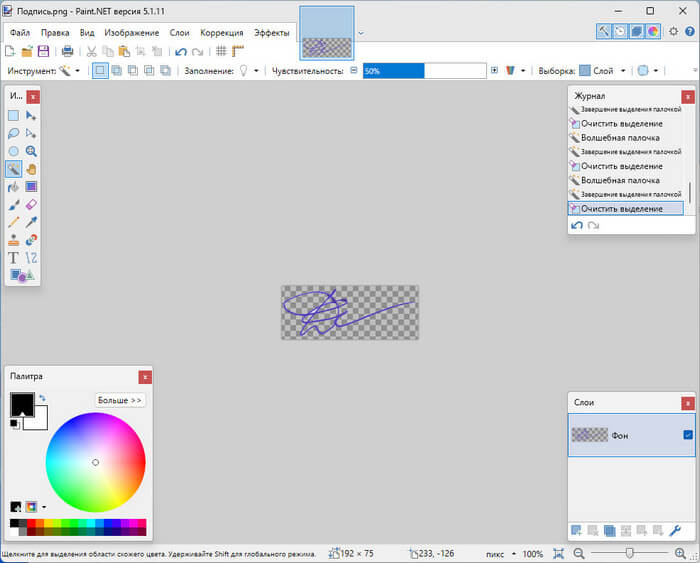Viewport: 700px width, 563px height.
Task: Select the Lasso Select tool
Action: (13, 133)
